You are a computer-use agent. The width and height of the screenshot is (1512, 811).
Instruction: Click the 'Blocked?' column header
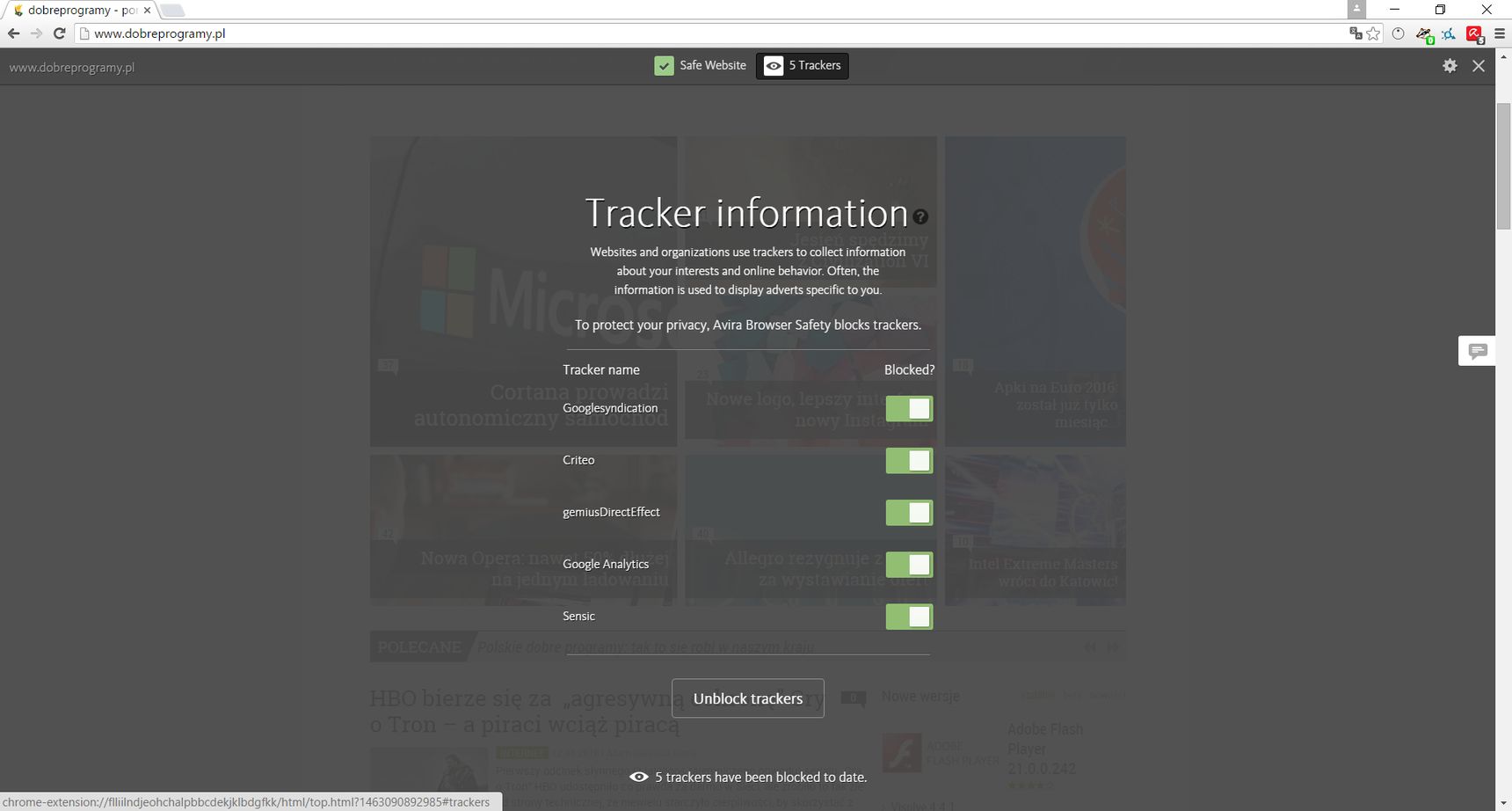click(x=909, y=369)
